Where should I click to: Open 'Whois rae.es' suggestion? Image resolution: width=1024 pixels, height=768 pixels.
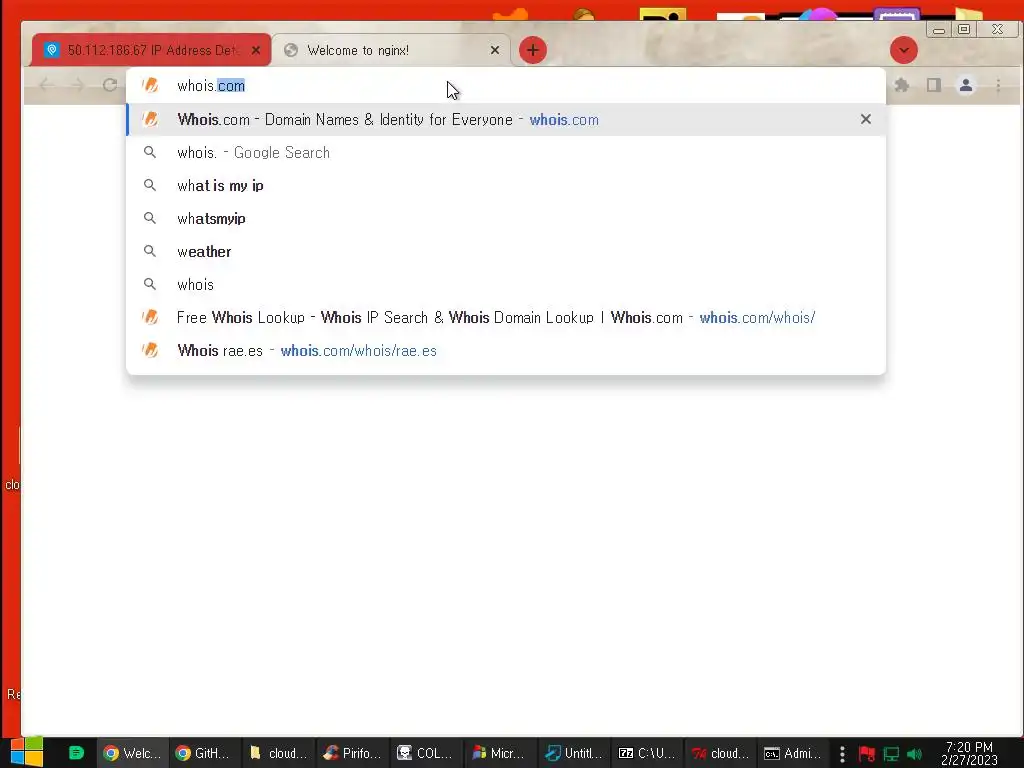click(x=505, y=350)
